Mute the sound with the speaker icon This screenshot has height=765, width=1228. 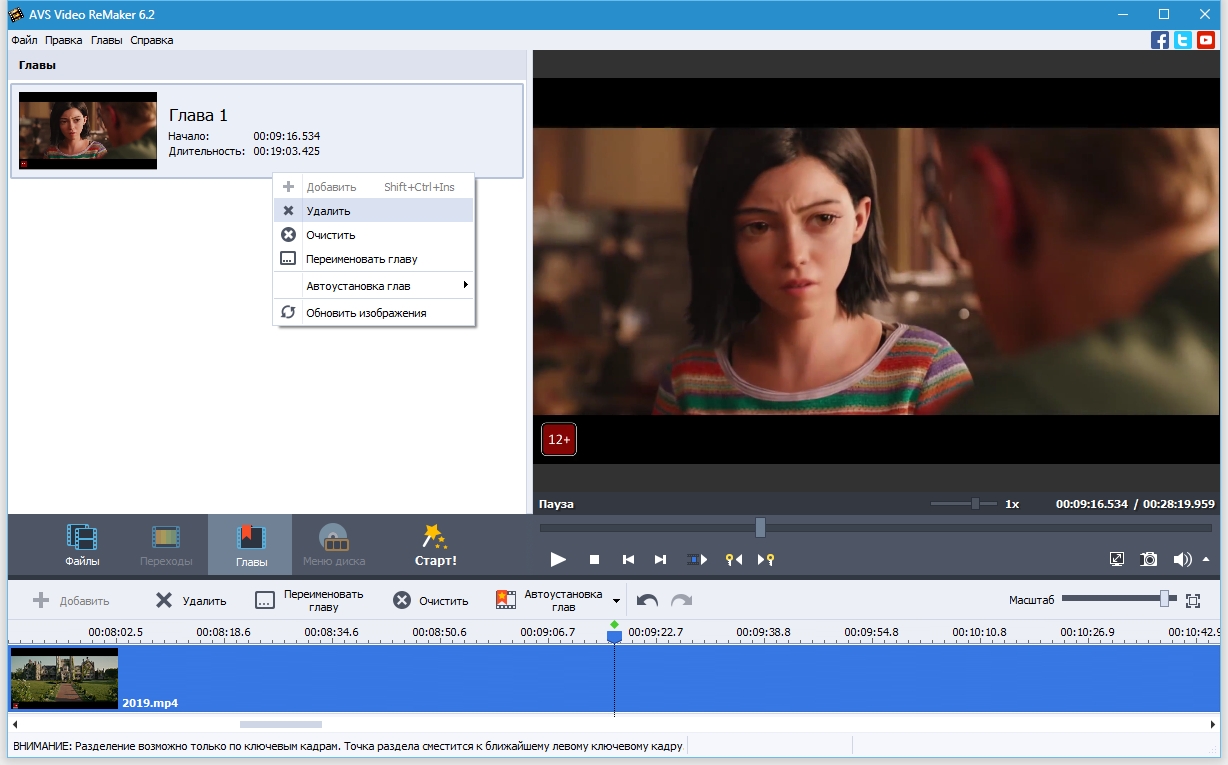click(x=1182, y=560)
